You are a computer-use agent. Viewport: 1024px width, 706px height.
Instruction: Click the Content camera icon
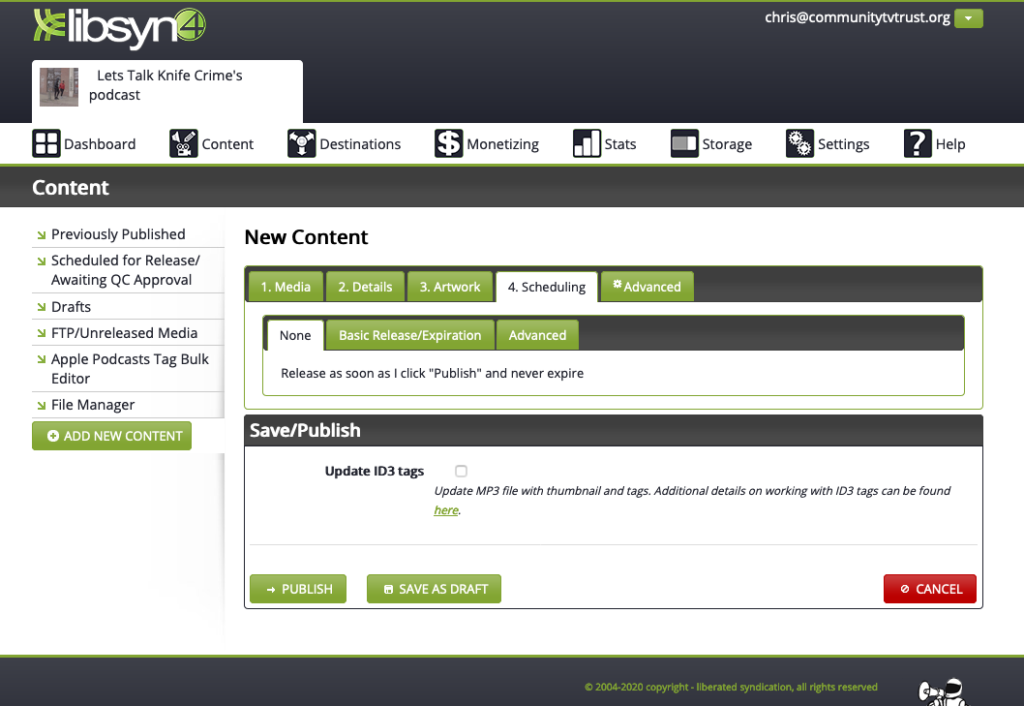click(x=184, y=144)
